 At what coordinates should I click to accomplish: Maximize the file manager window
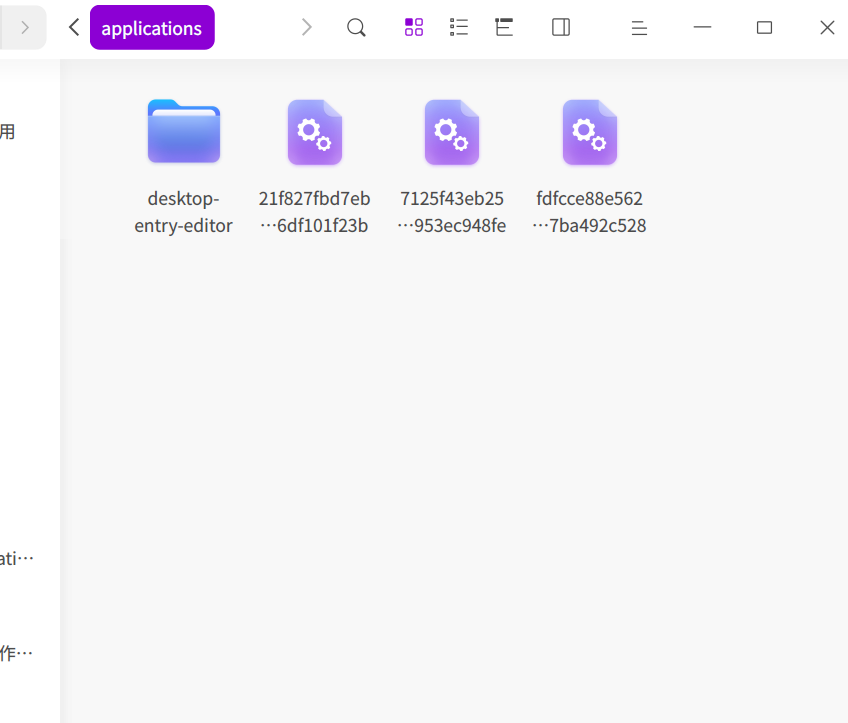(764, 28)
